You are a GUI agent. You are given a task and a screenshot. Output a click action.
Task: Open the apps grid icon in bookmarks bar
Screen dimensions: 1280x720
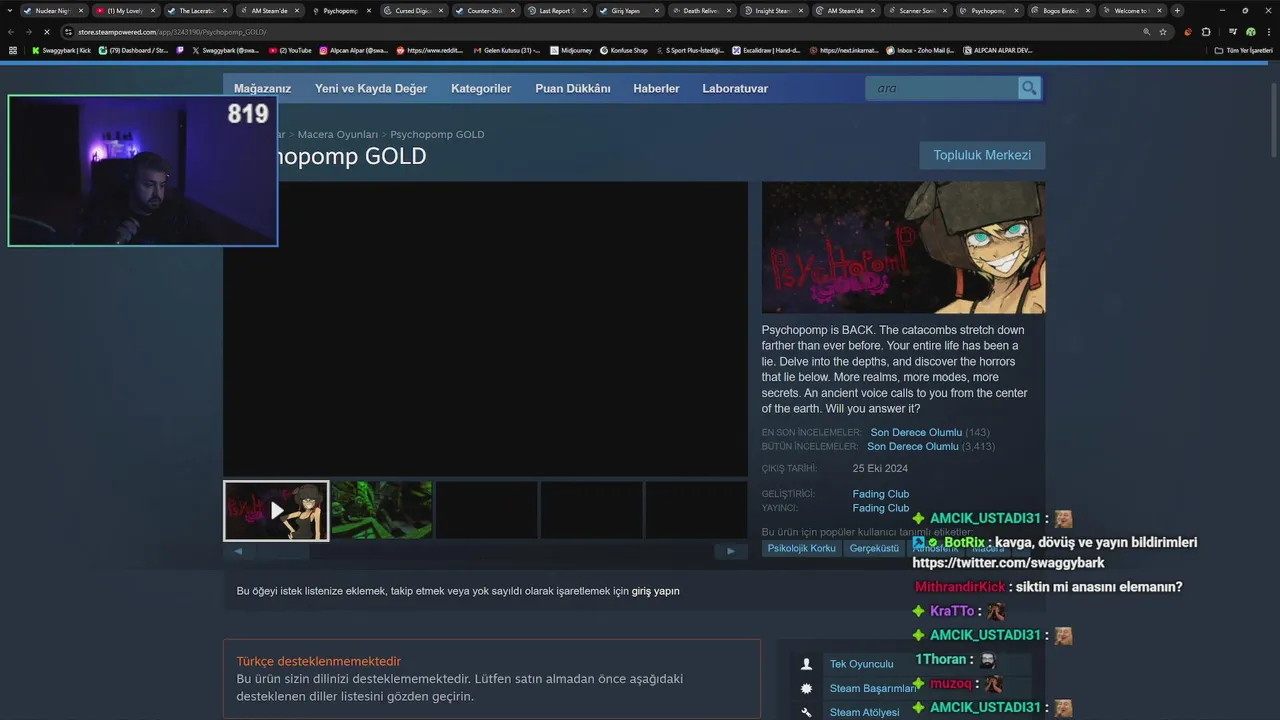point(12,50)
